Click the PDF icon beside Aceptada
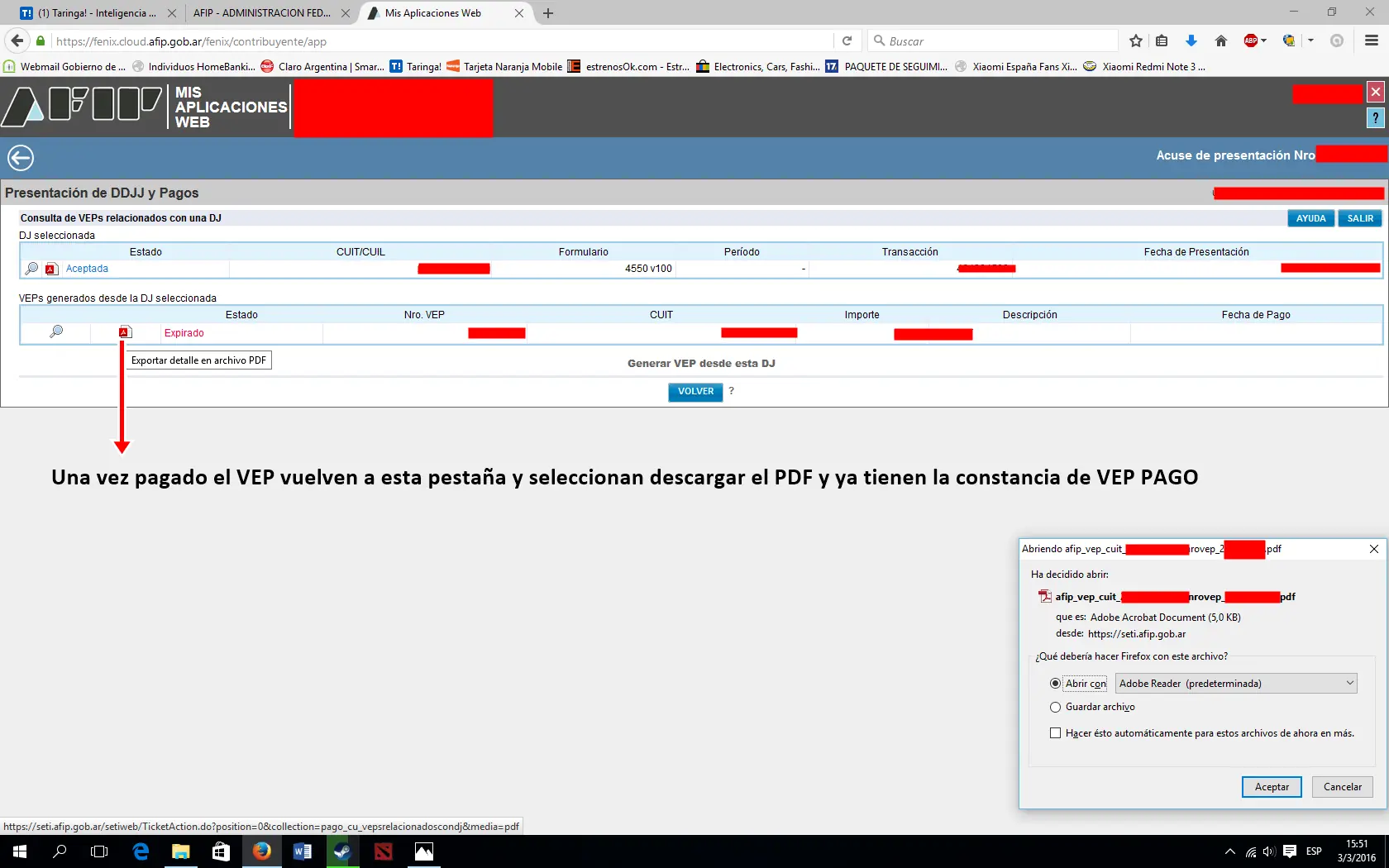The width and height of the screenshot is (1389, 868). 51,269
